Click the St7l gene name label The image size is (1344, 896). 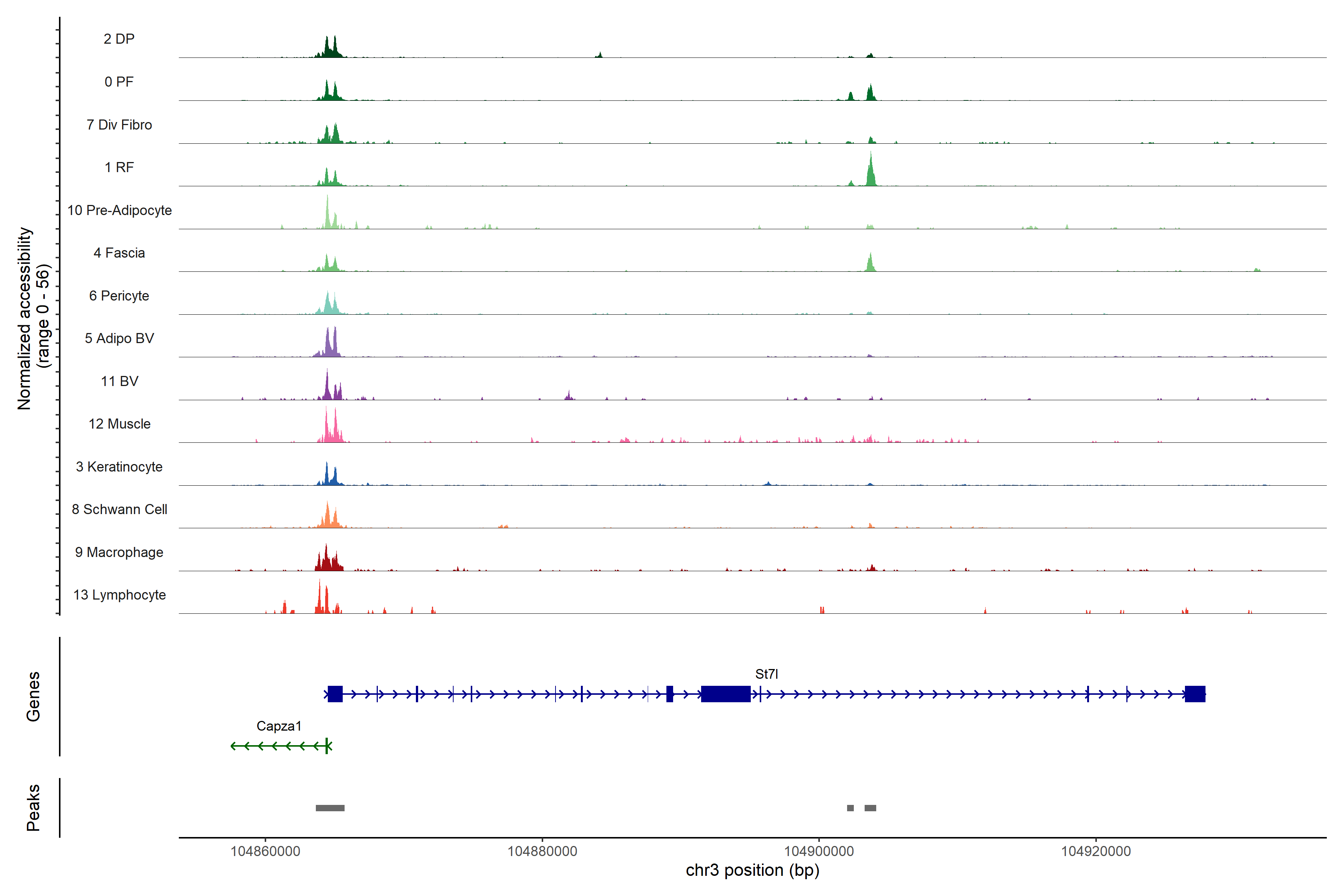click(x=766, y=674)
